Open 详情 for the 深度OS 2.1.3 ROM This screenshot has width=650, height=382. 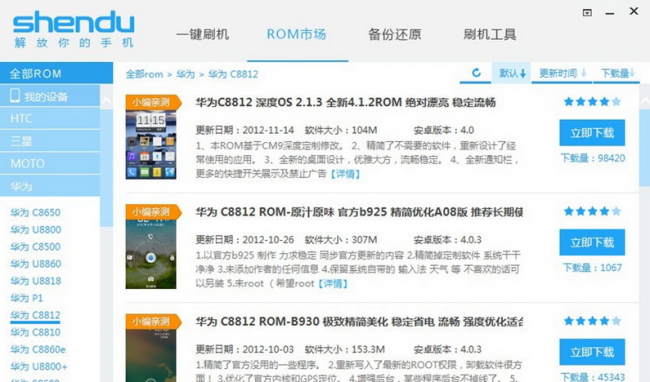(x=345, y=174)
